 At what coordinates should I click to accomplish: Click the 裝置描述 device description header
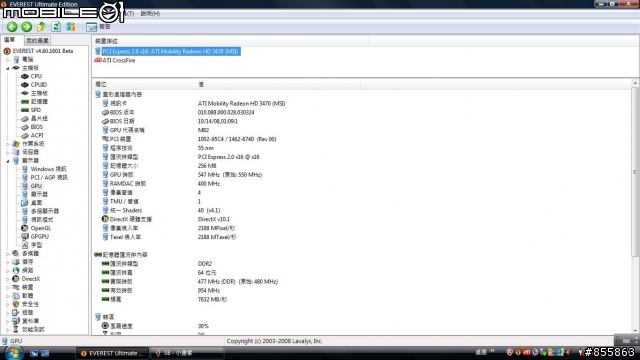click(x=230, y=41)
